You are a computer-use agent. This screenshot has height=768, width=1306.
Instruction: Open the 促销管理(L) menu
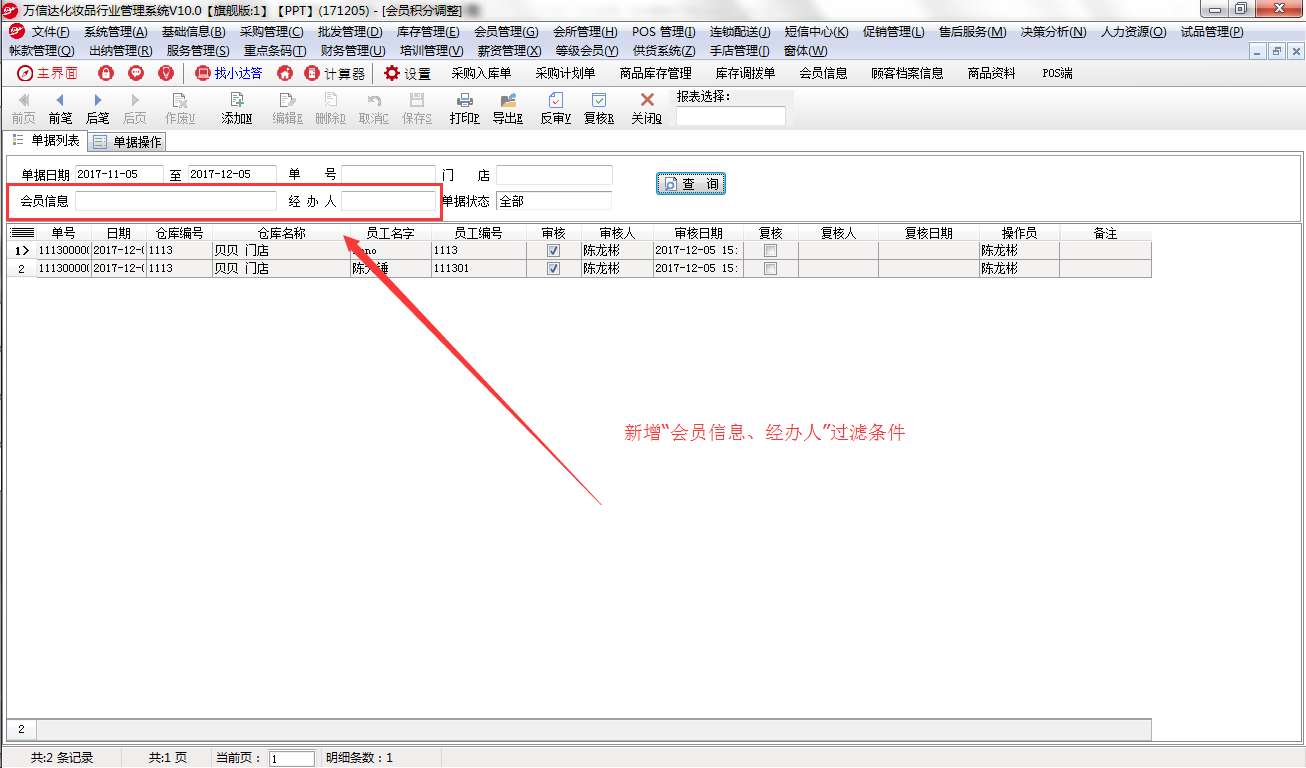pyautogui.click(x=894, y=32)
